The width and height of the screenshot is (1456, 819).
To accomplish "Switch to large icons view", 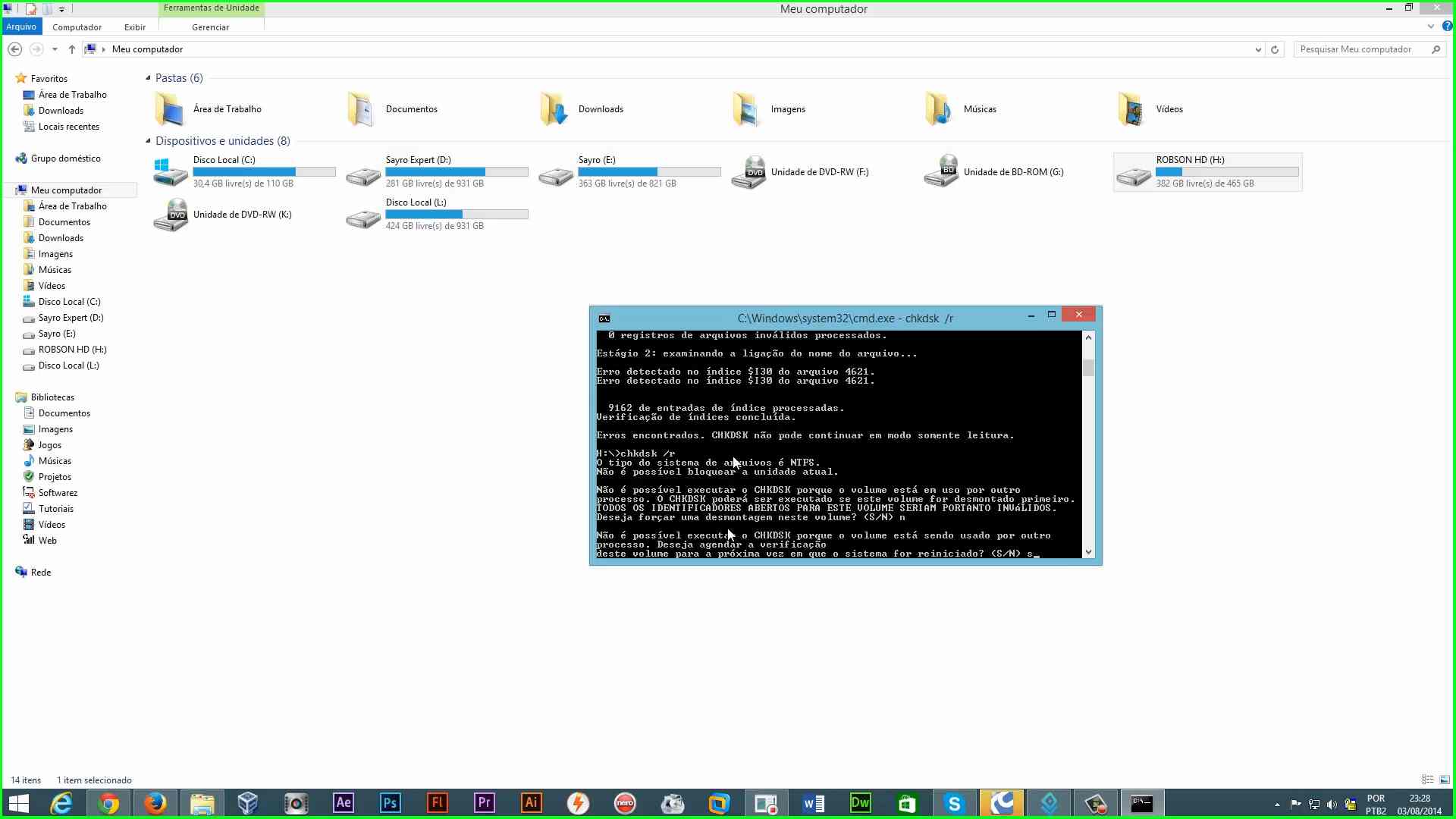I will point(1445,780).
